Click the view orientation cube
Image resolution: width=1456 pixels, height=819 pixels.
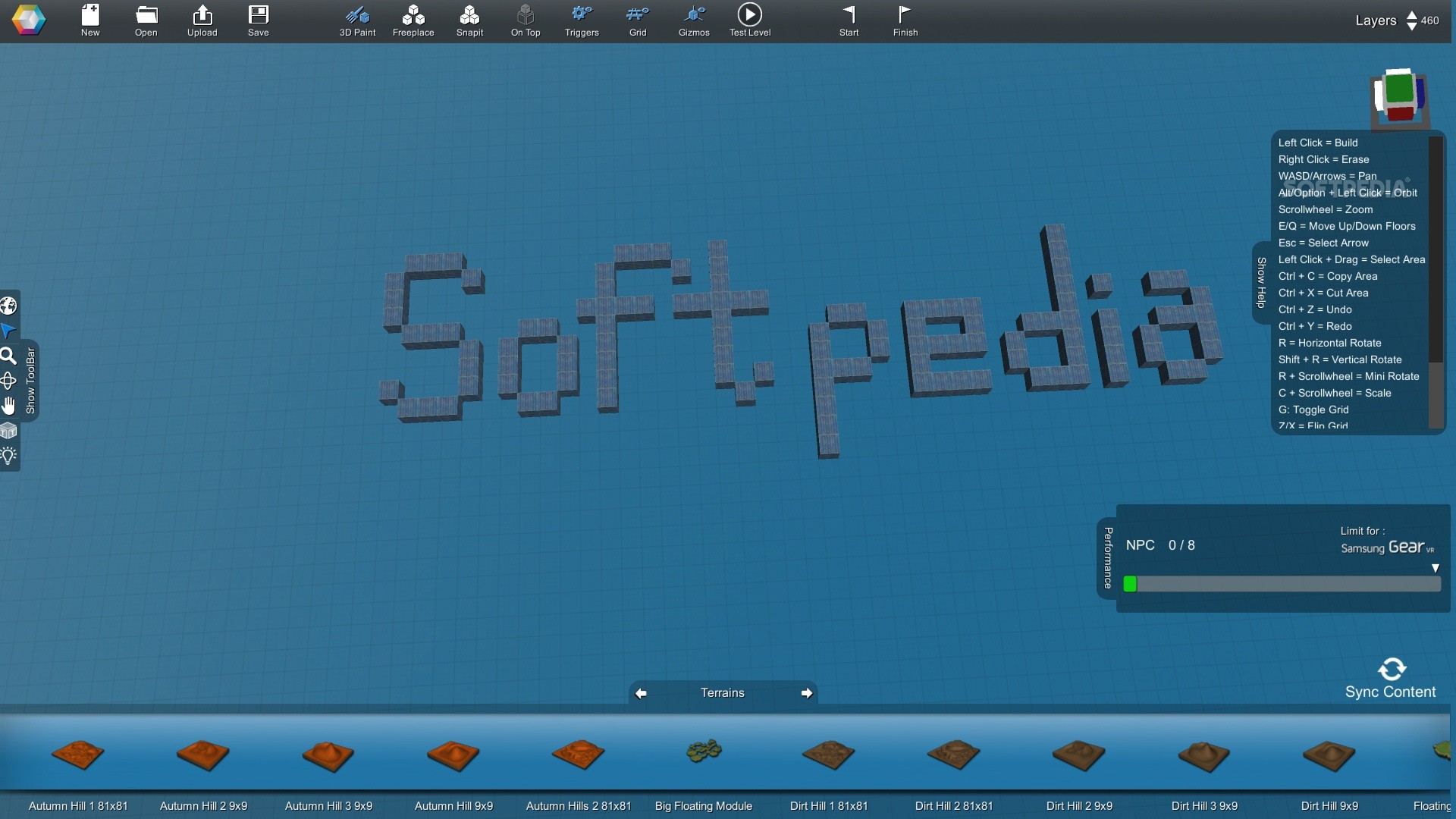click(x=1400, y=98)
